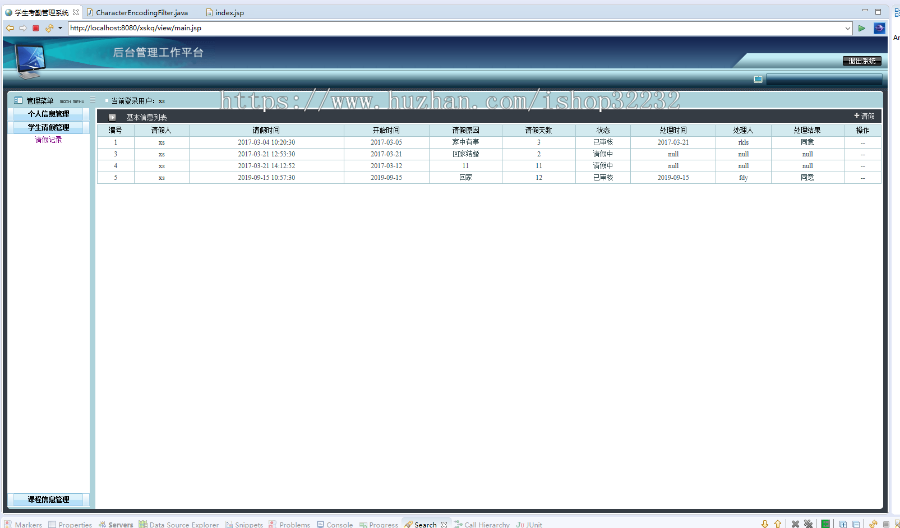
Task: Switch to index.jsp editor tab
Action: (x=225, y=12)
